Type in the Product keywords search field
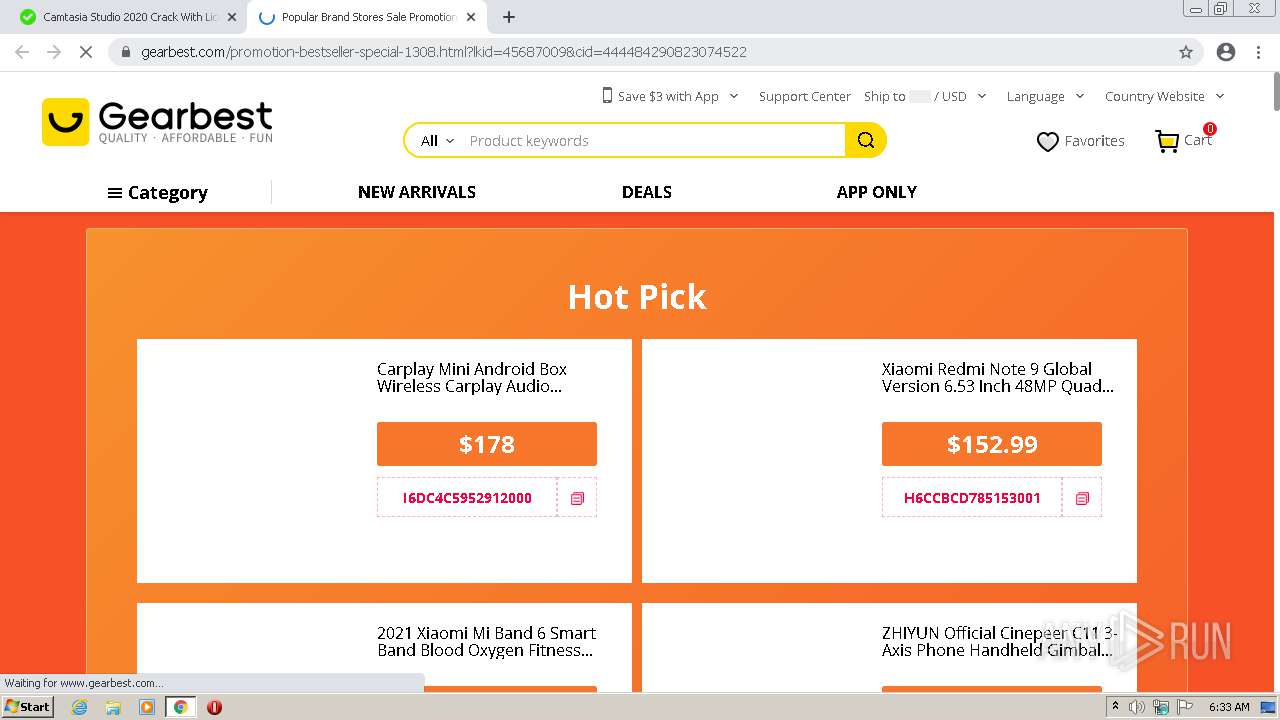 click(x=650, y=141)
